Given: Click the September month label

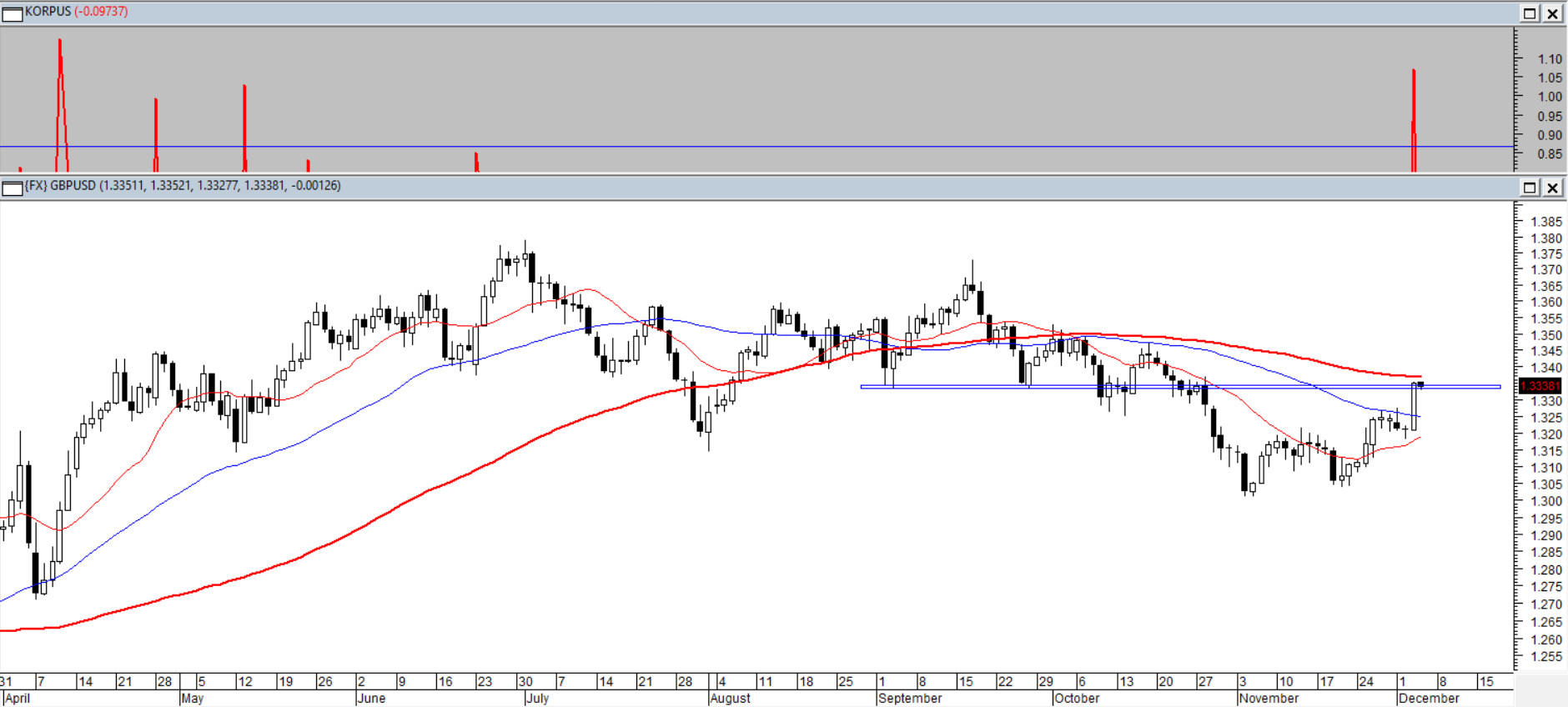Looking at the screenshot, I should pyautogui.click(x=910, y=699).
